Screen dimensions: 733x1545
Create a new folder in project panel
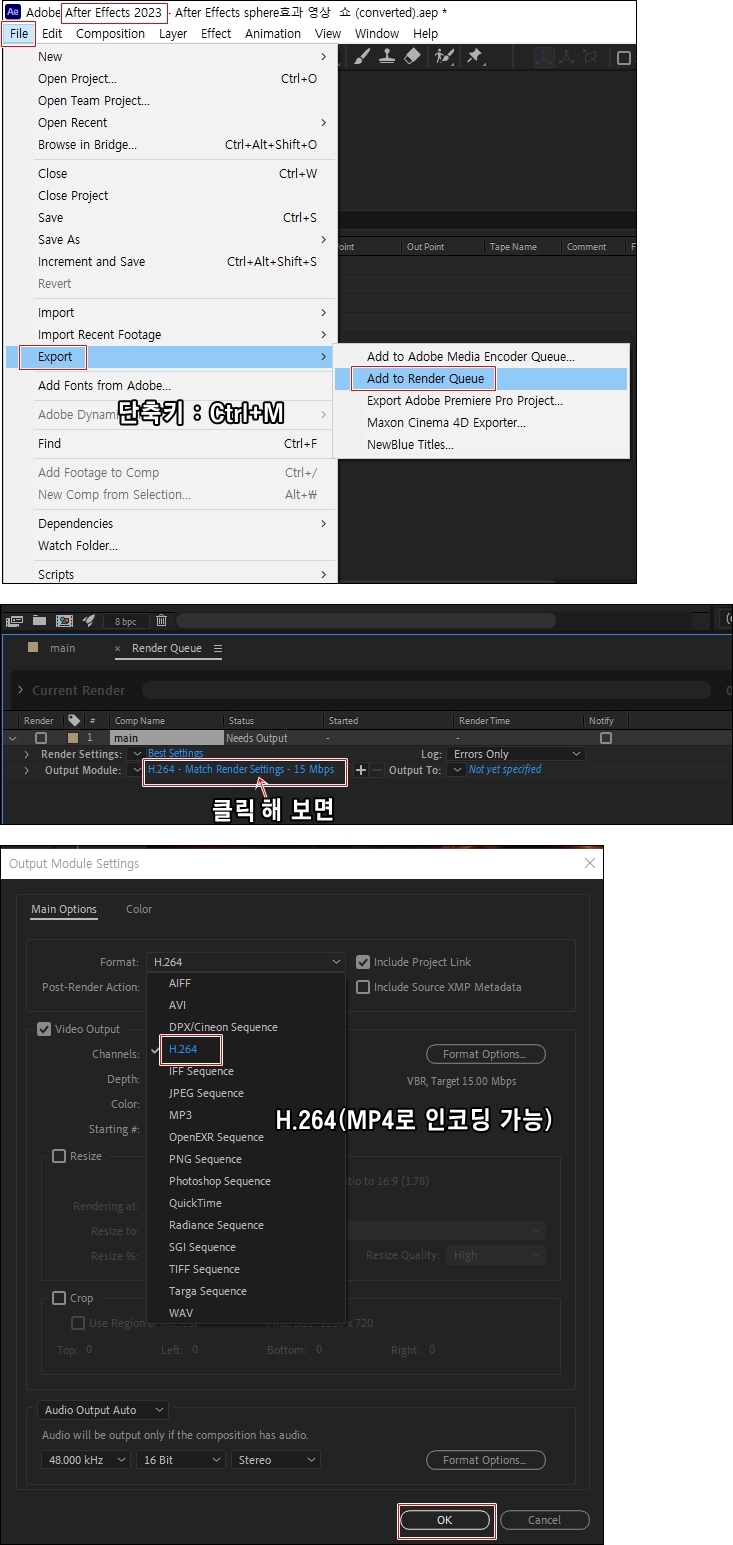point(40,620)
